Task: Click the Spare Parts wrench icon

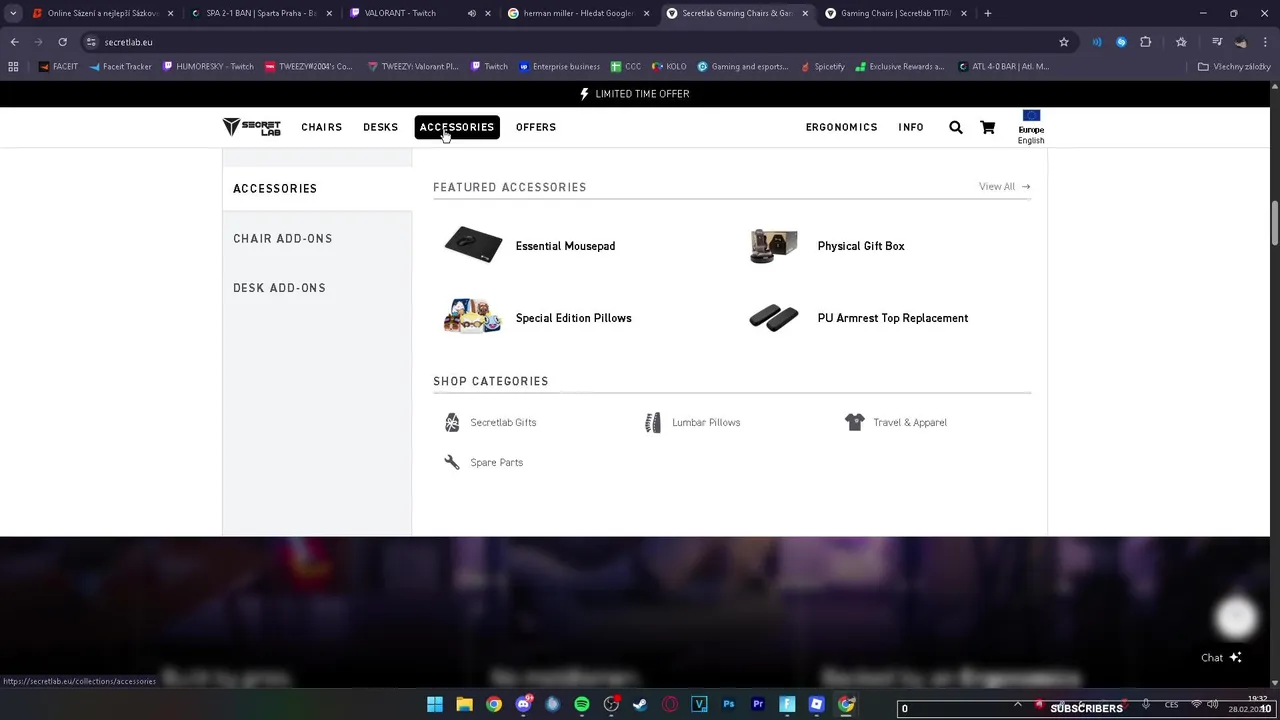Action: click(x=452, y=462)
